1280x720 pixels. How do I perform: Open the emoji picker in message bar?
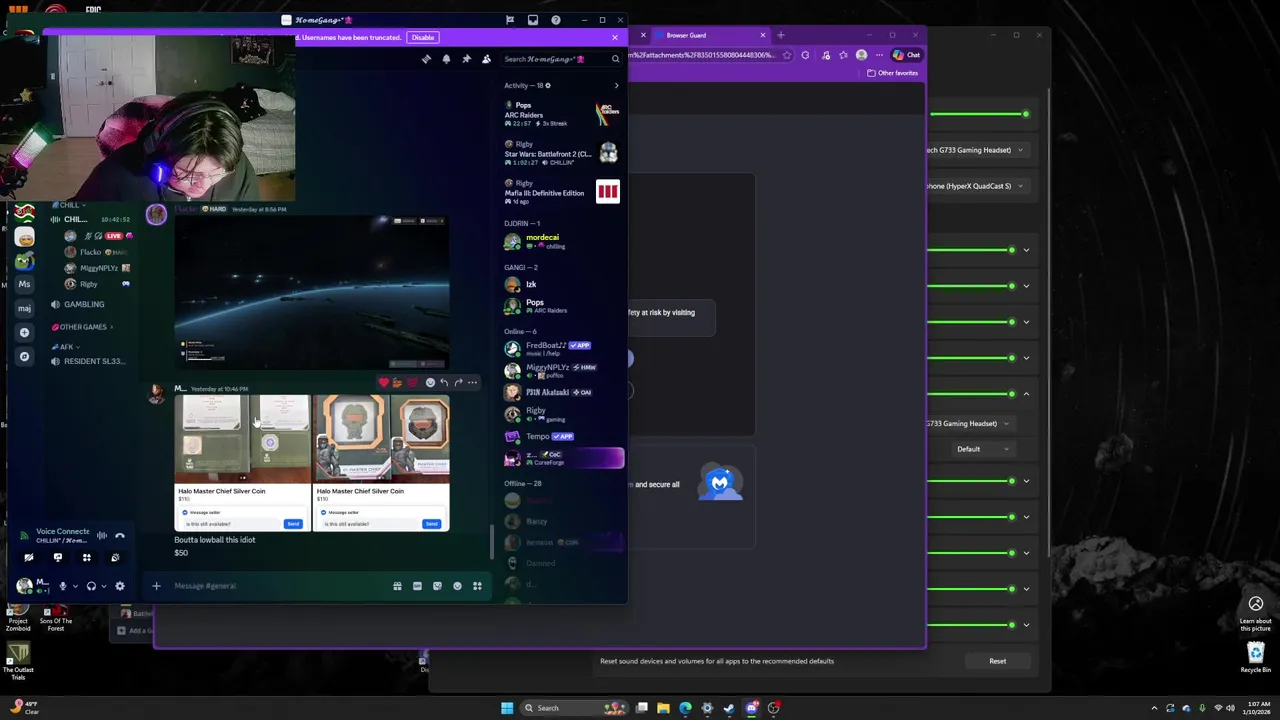(457, 586)
